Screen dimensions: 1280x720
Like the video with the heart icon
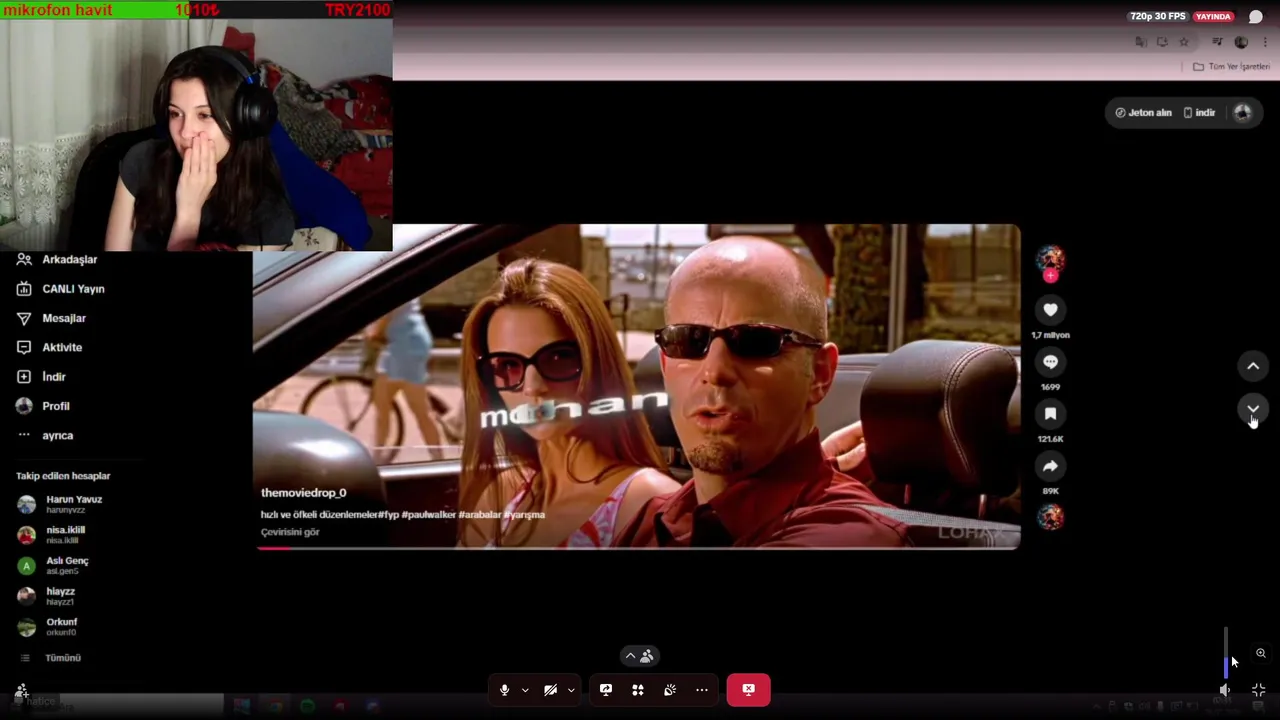coord(1050,310)
